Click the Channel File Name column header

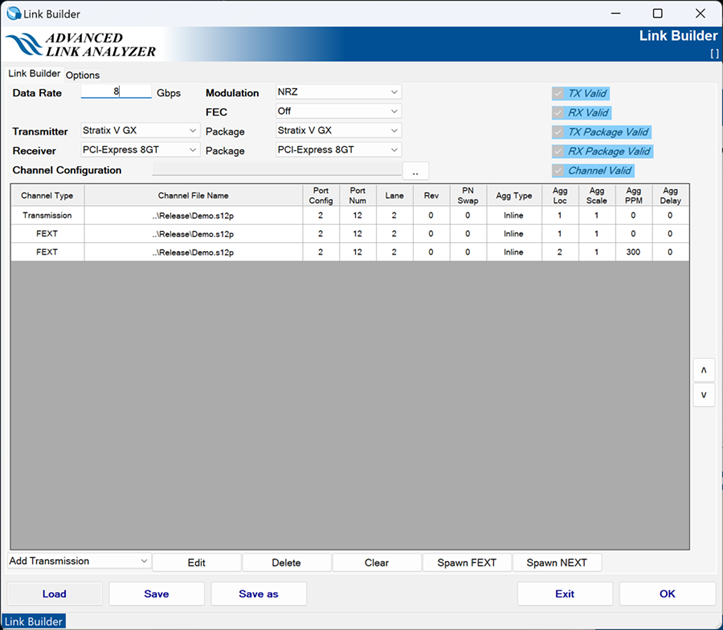(x=193, y=196)
